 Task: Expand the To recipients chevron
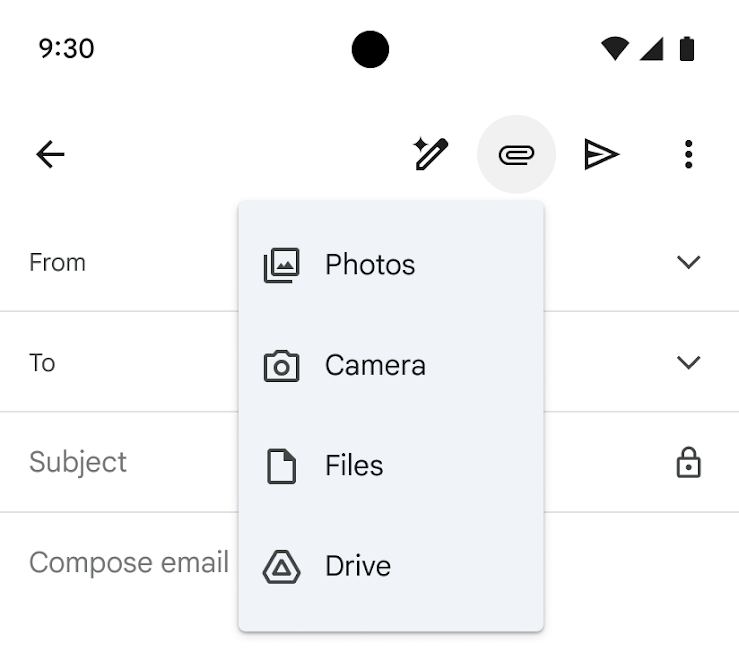click(688, 362)
